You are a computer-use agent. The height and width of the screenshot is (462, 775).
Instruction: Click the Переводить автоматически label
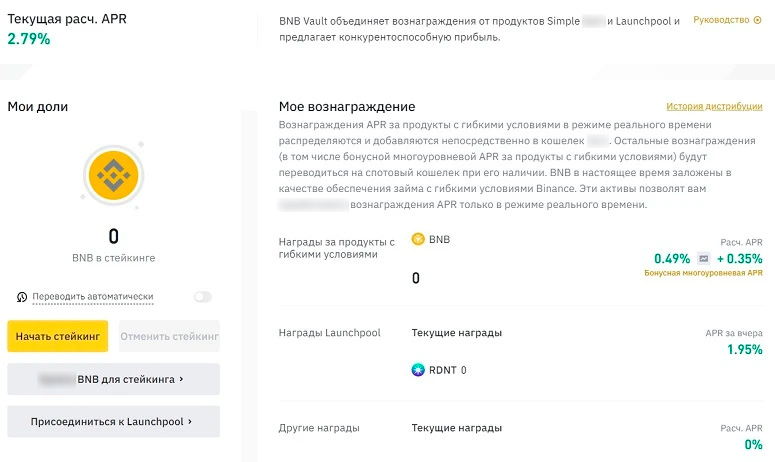[x=93, y=296]
